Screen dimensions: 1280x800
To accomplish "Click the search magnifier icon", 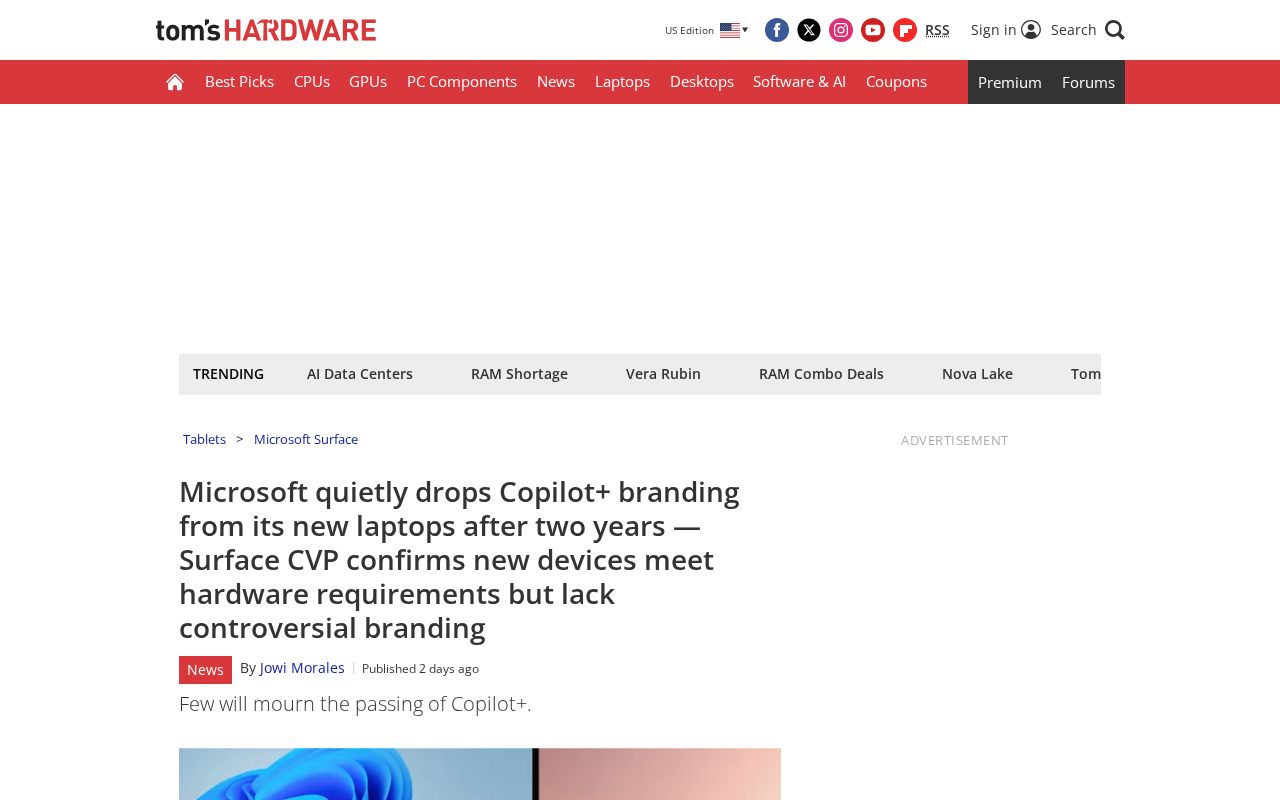I will point(1115,30).
